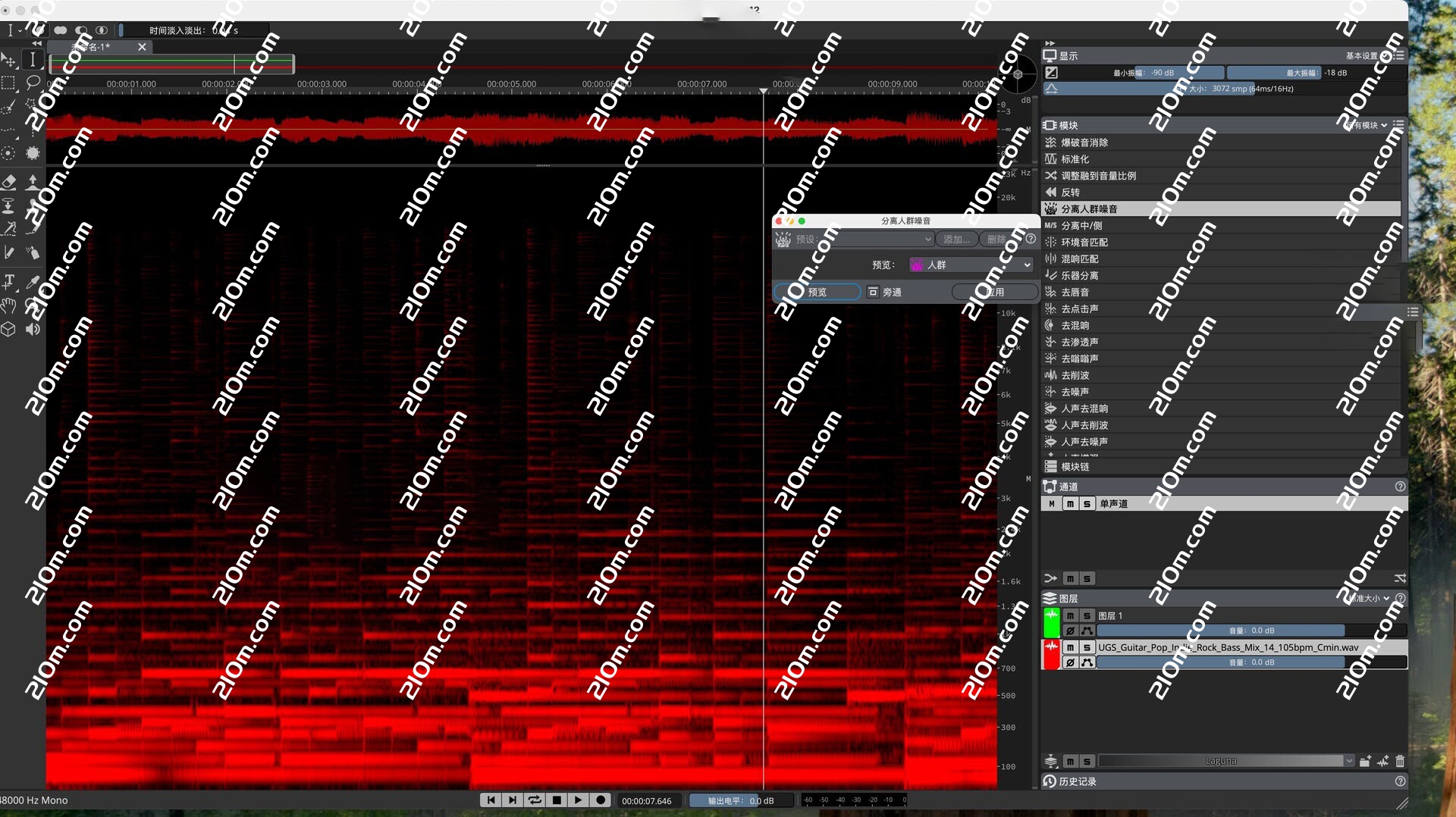
Task: Pick the eraser tool in toolbox
Action: coord(8,182)
